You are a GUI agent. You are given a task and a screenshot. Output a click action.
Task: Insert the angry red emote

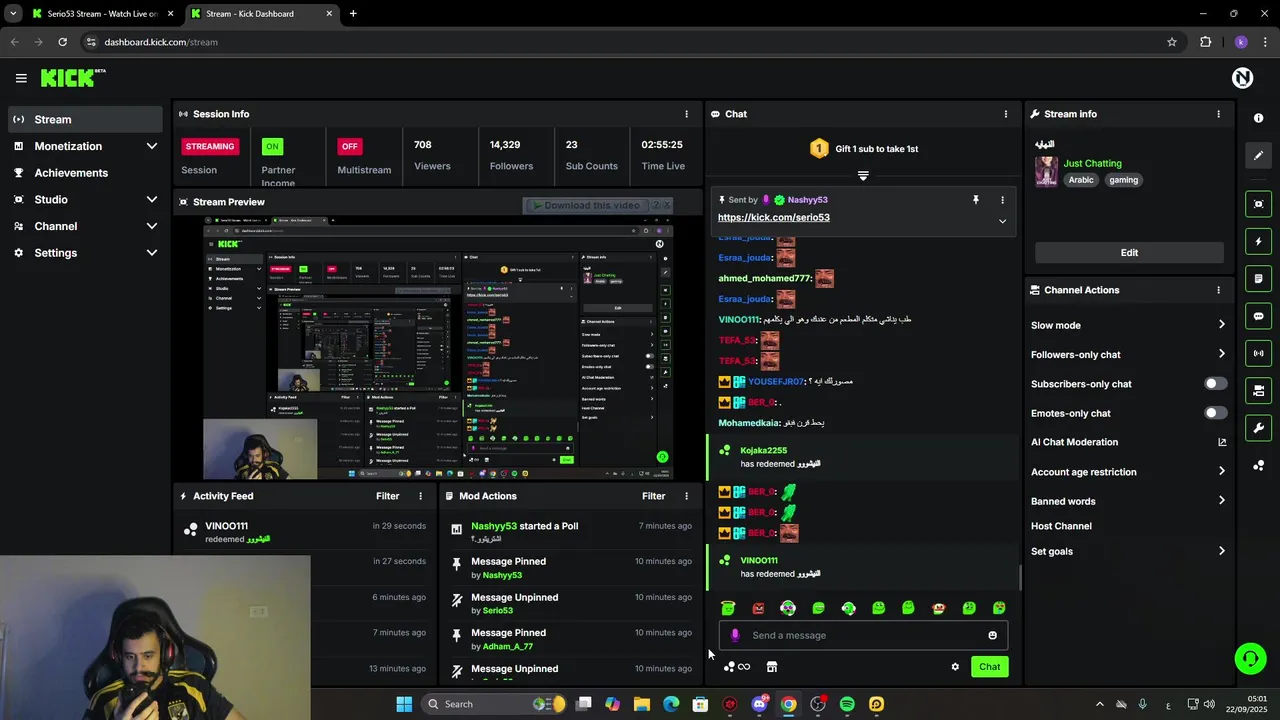pos(758,608)
